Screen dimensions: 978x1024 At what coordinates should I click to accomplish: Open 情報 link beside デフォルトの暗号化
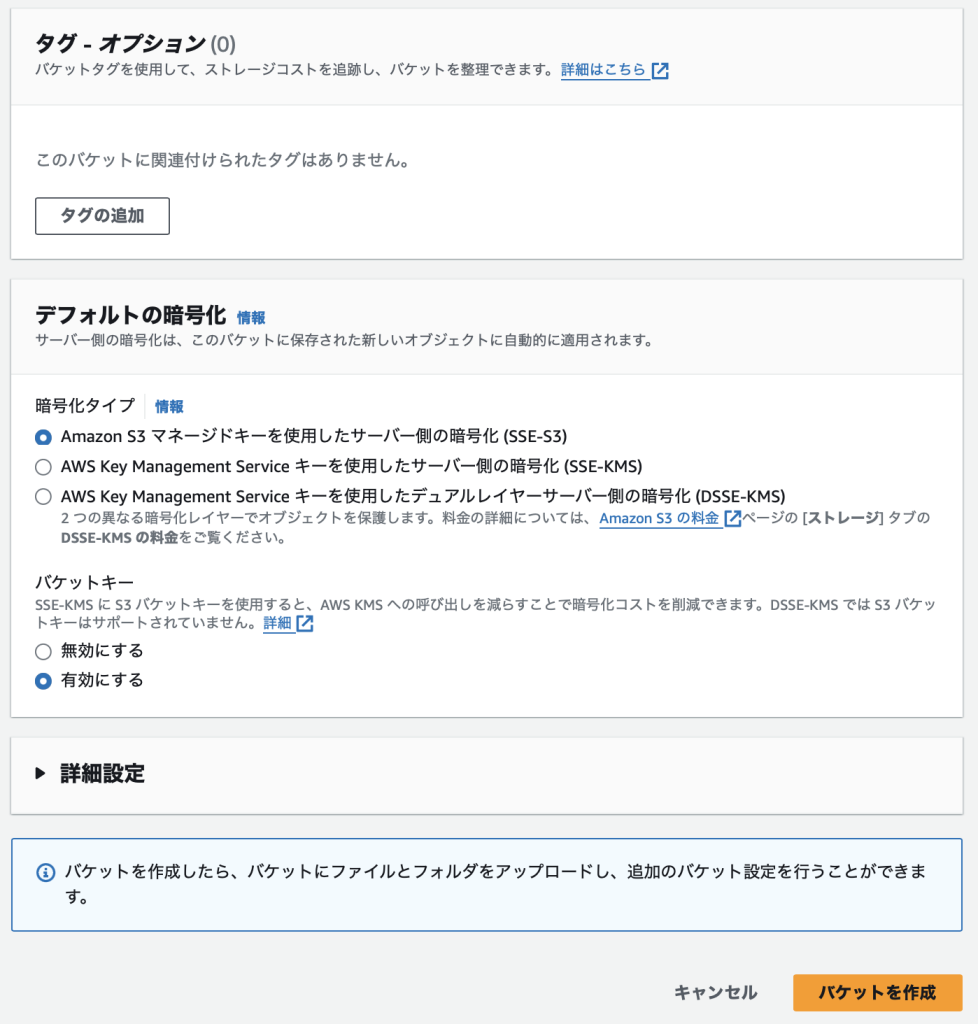251,317
